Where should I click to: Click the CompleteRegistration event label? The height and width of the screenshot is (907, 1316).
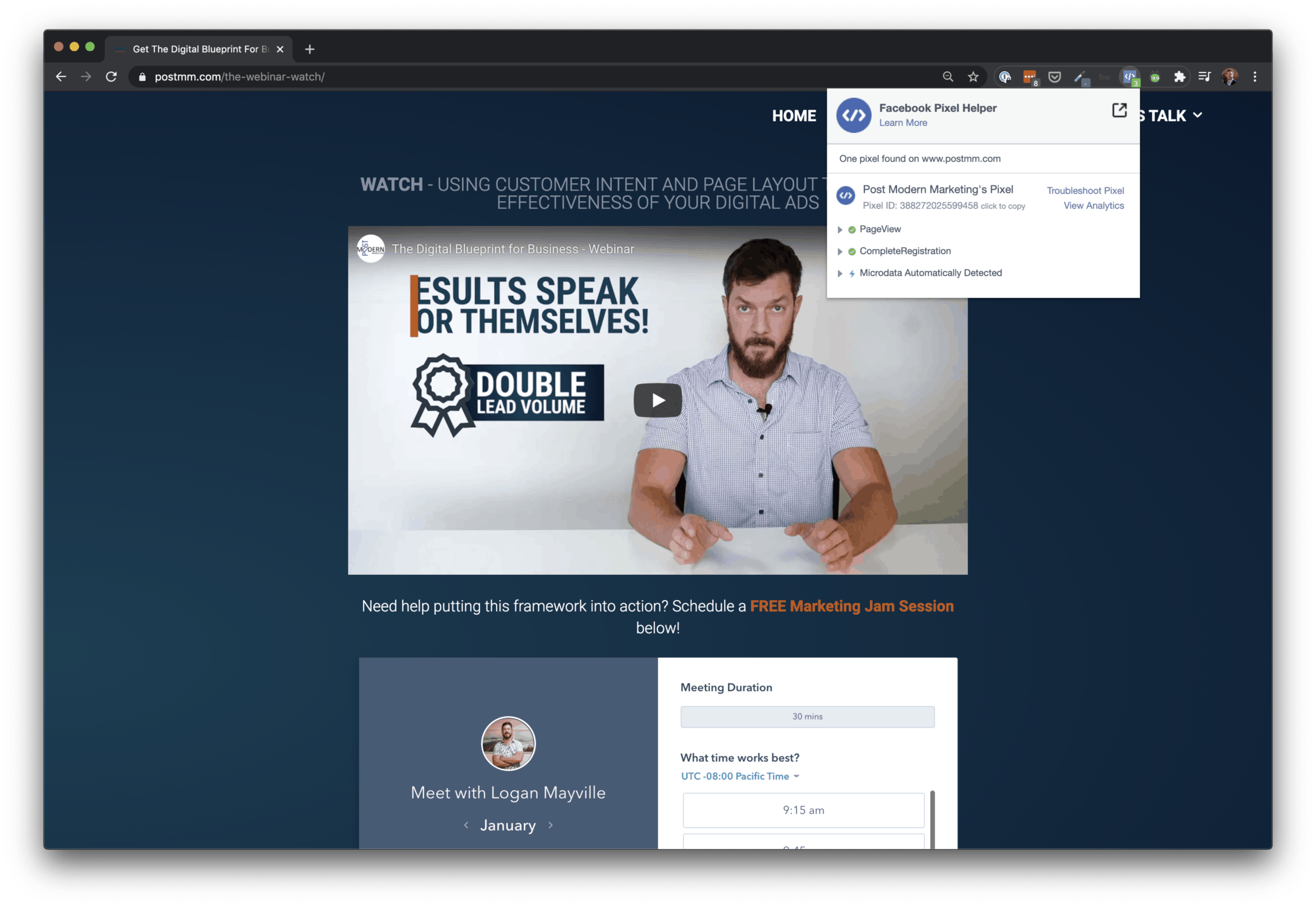coord(905,251)
